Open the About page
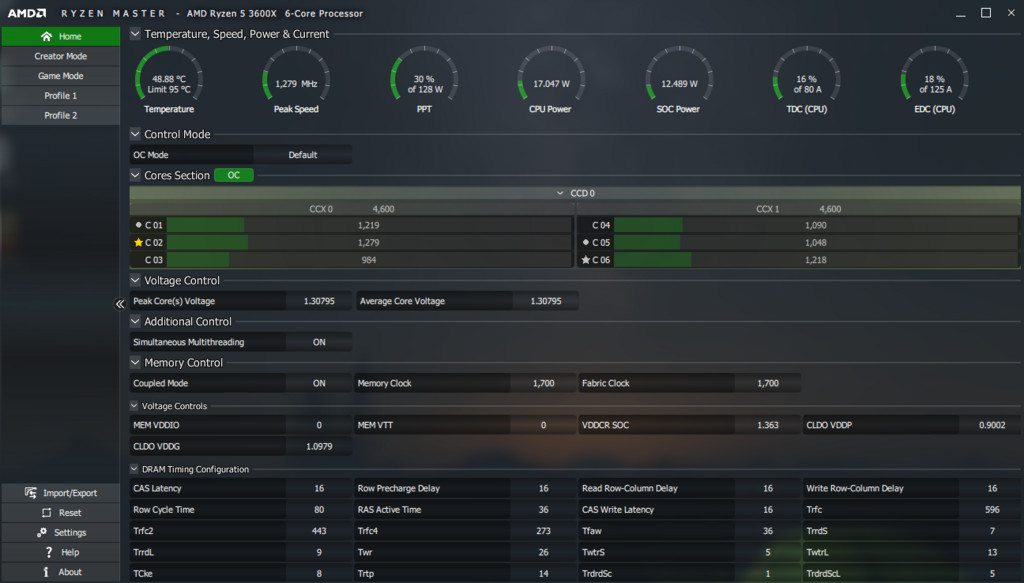Viewport: 1024px width, 583px height. (61, 572)
